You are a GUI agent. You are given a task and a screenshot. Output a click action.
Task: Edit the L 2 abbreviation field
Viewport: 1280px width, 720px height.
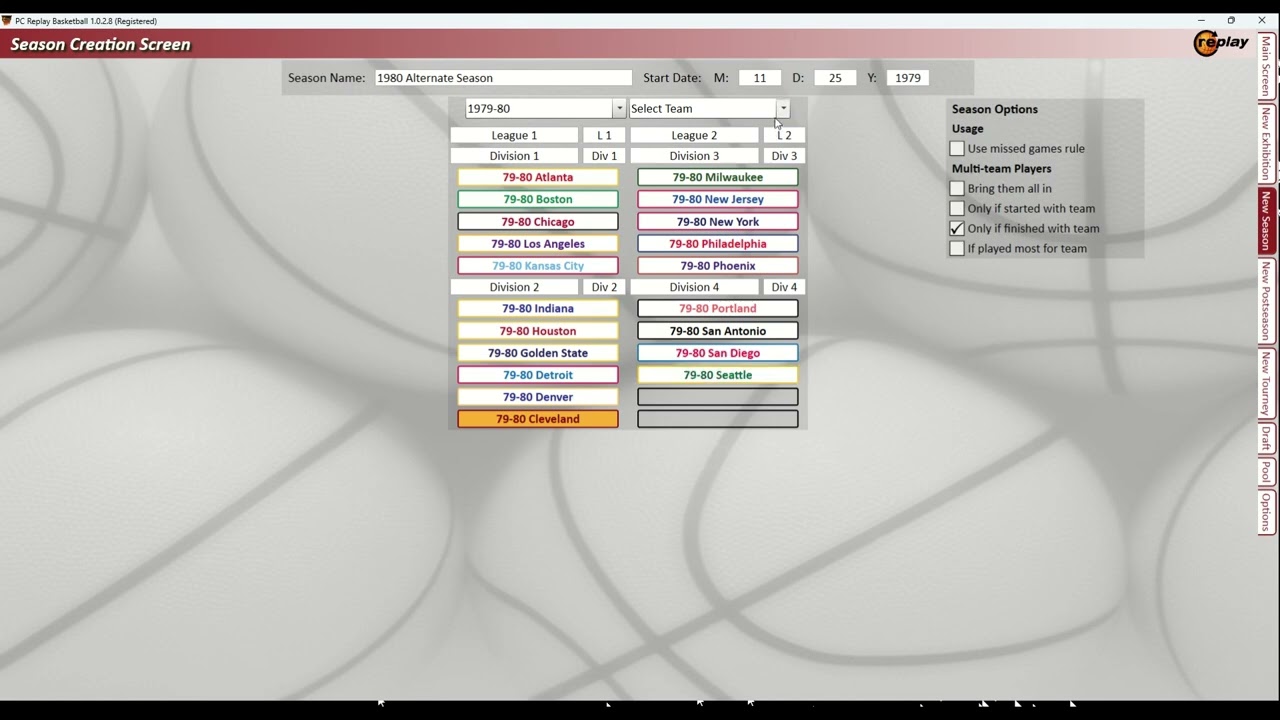[784, 135]
